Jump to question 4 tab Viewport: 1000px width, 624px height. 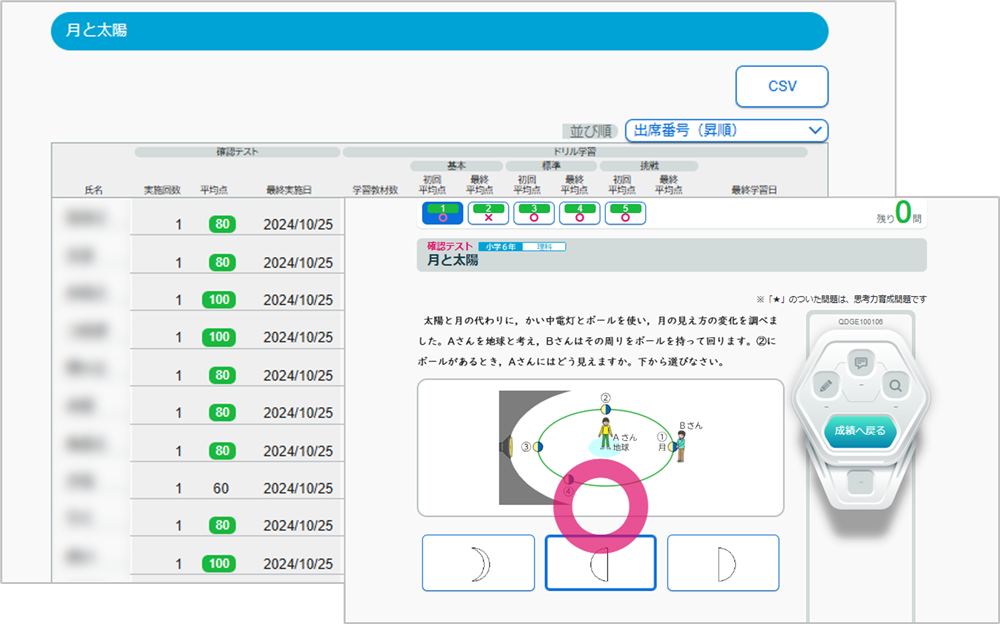coord(580,212)
